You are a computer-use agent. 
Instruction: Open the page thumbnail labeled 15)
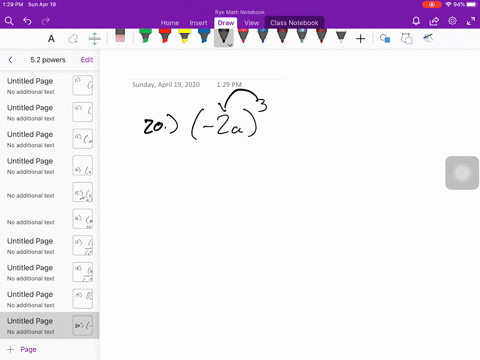[x=83, y=192]
